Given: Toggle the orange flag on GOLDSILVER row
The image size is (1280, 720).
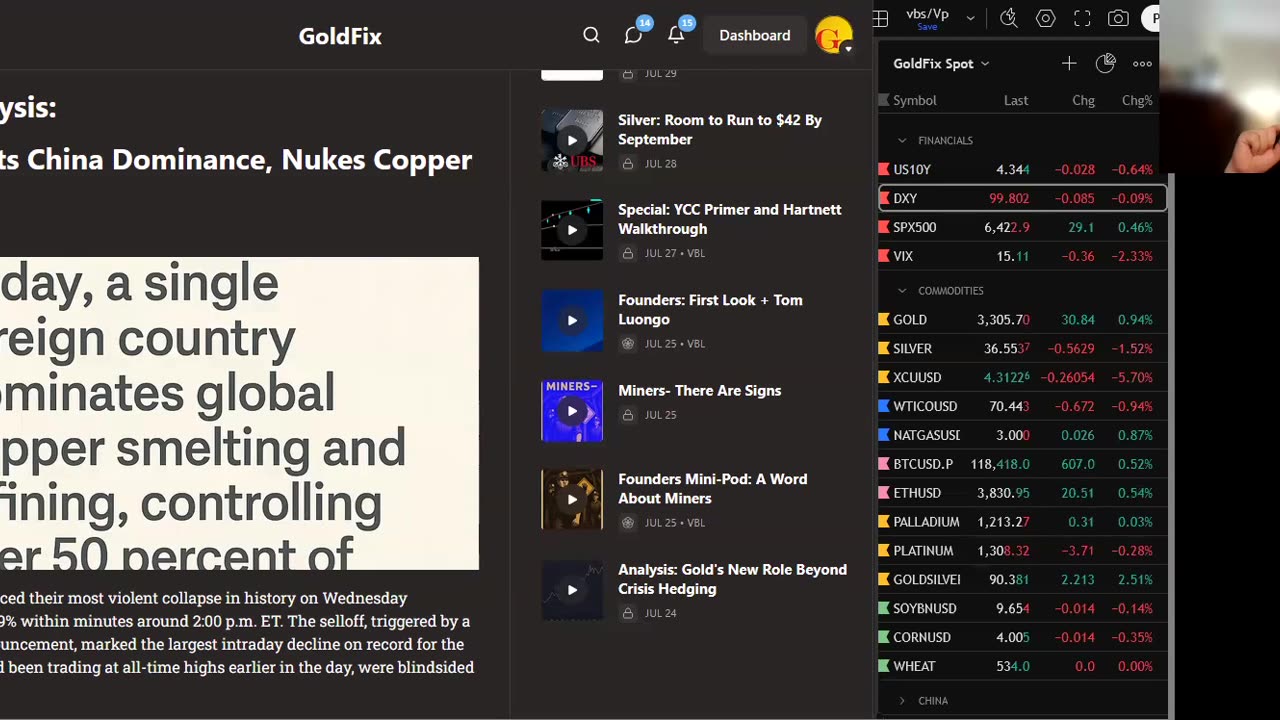Looking at the screenshot, I should point(884,580).
